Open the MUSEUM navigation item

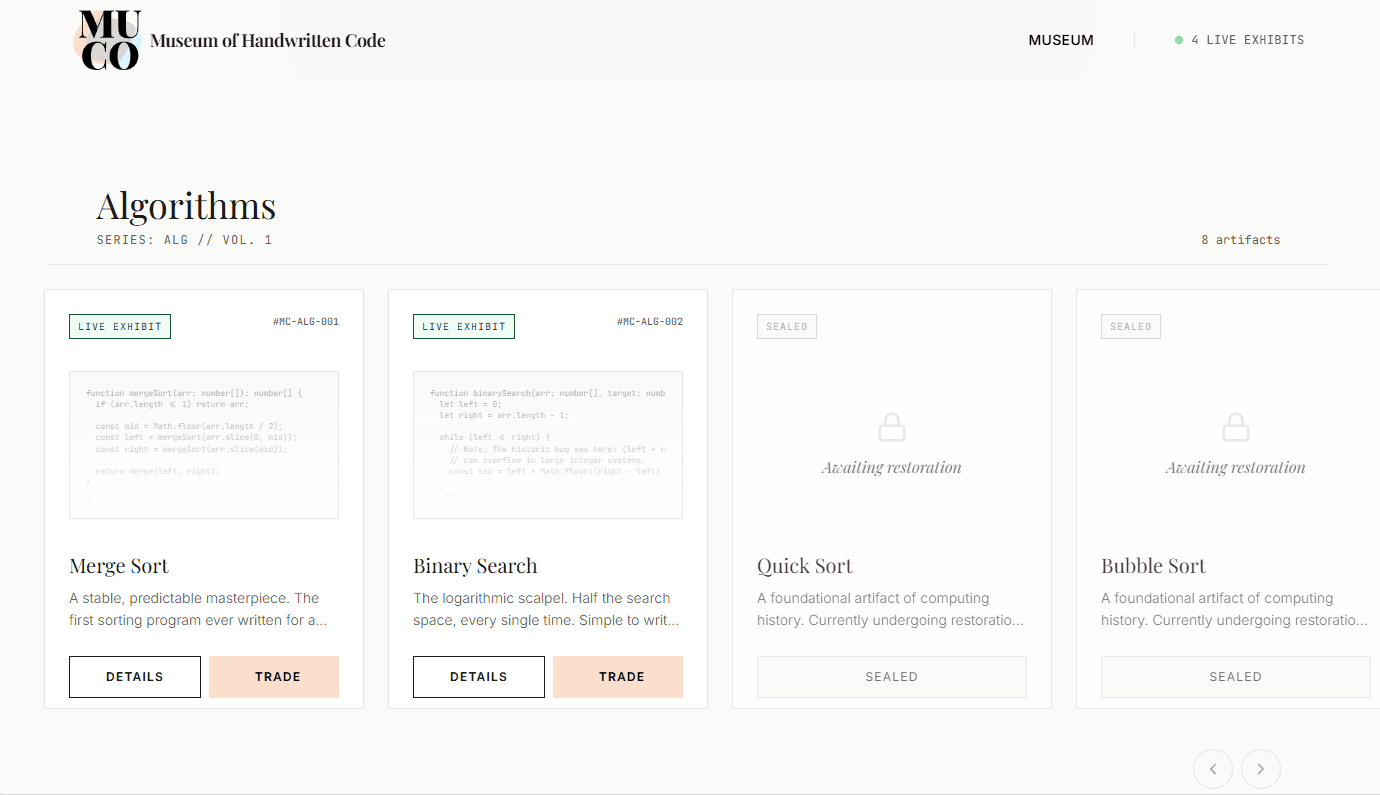click(1061, 40)
